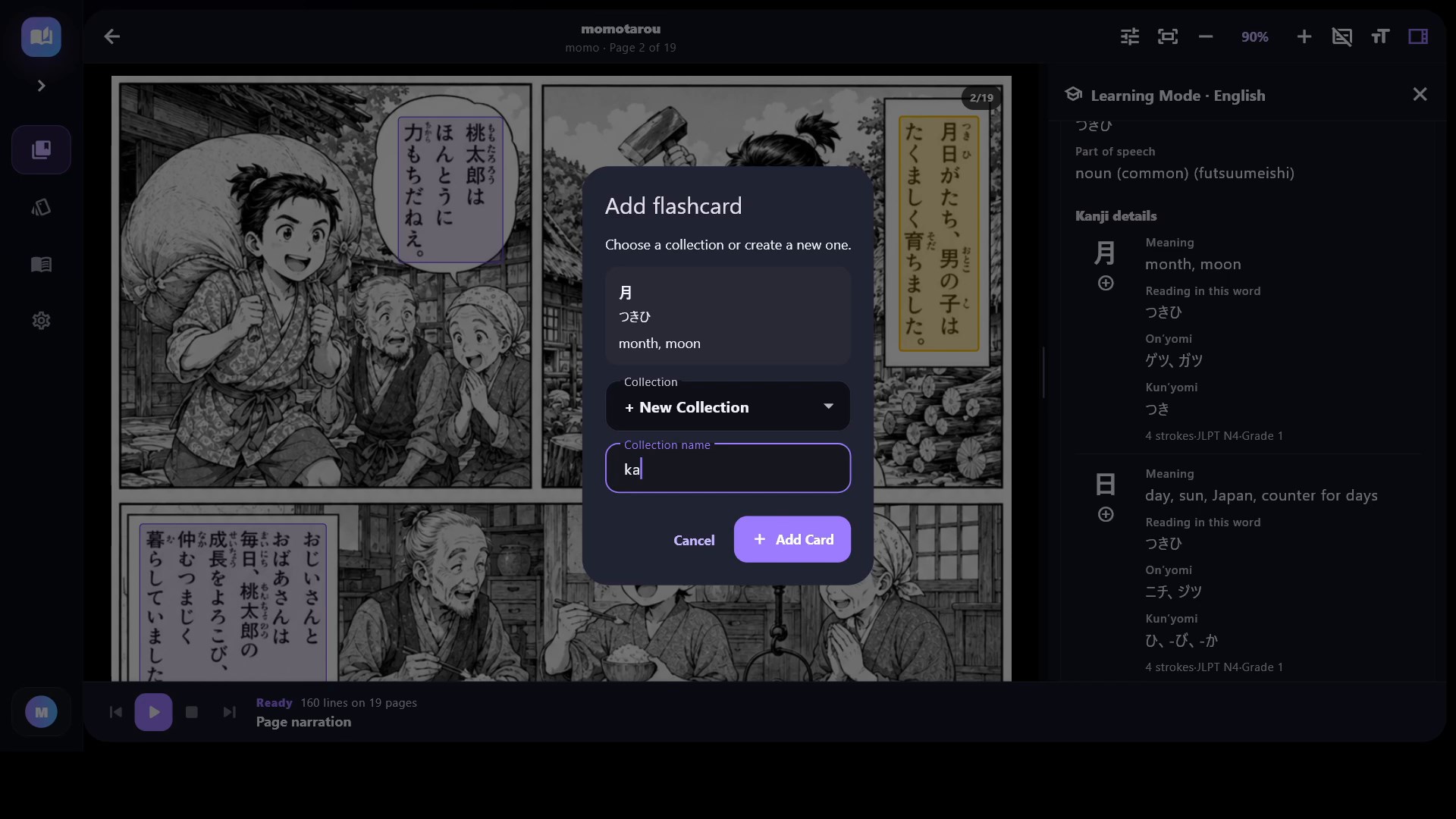1456x819 pixels.
Task: Click the text size icon
Action: pyautogui.click(x=1380, y=36)
